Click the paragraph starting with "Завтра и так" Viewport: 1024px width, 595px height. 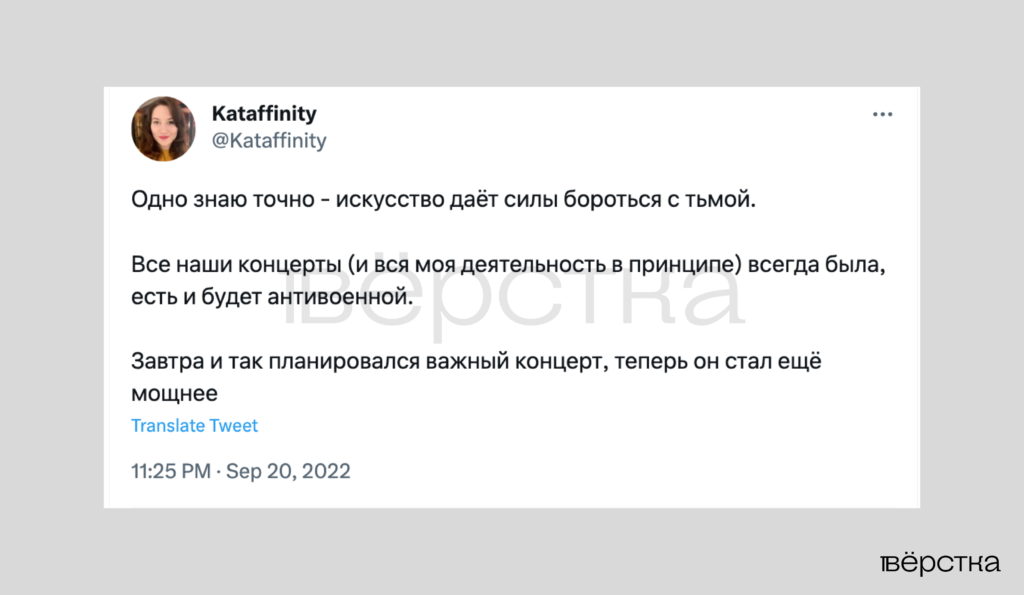476,376
